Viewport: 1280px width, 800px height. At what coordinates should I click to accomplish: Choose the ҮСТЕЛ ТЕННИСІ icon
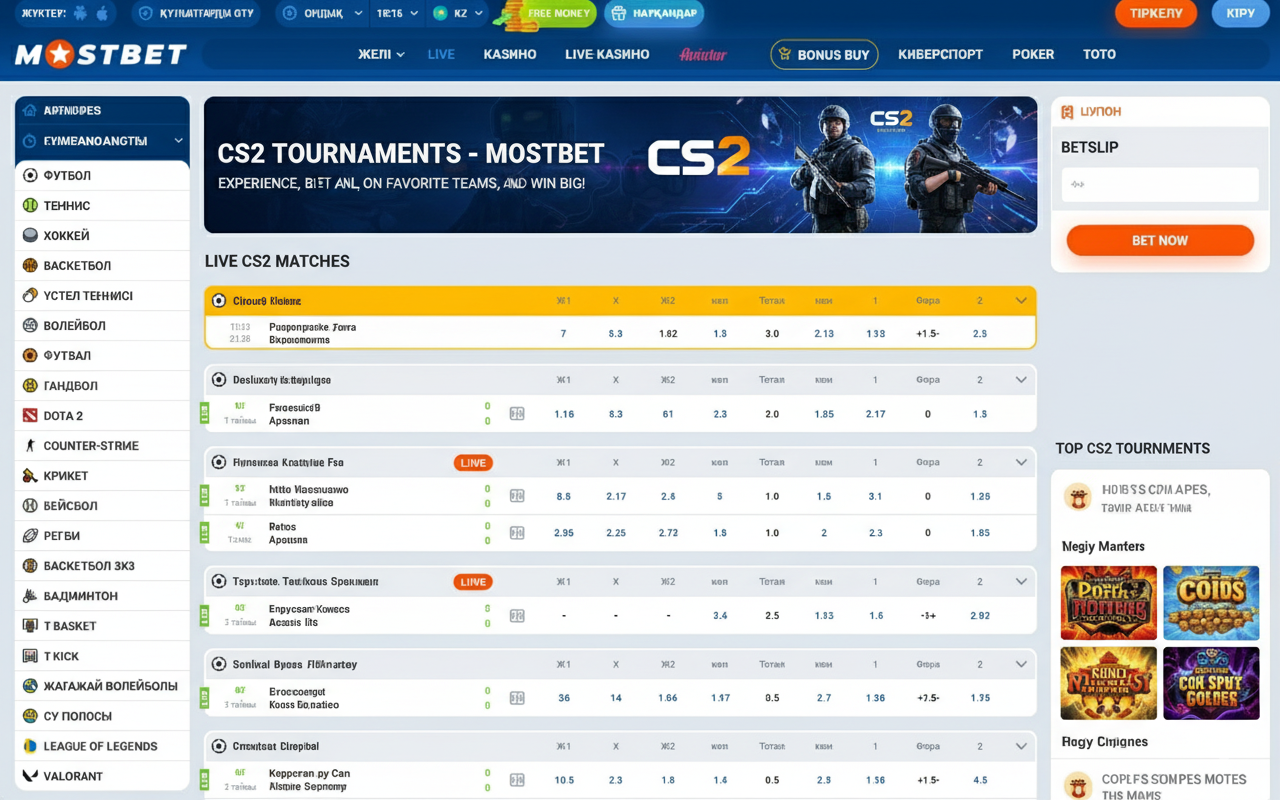(x=30, y=295)
